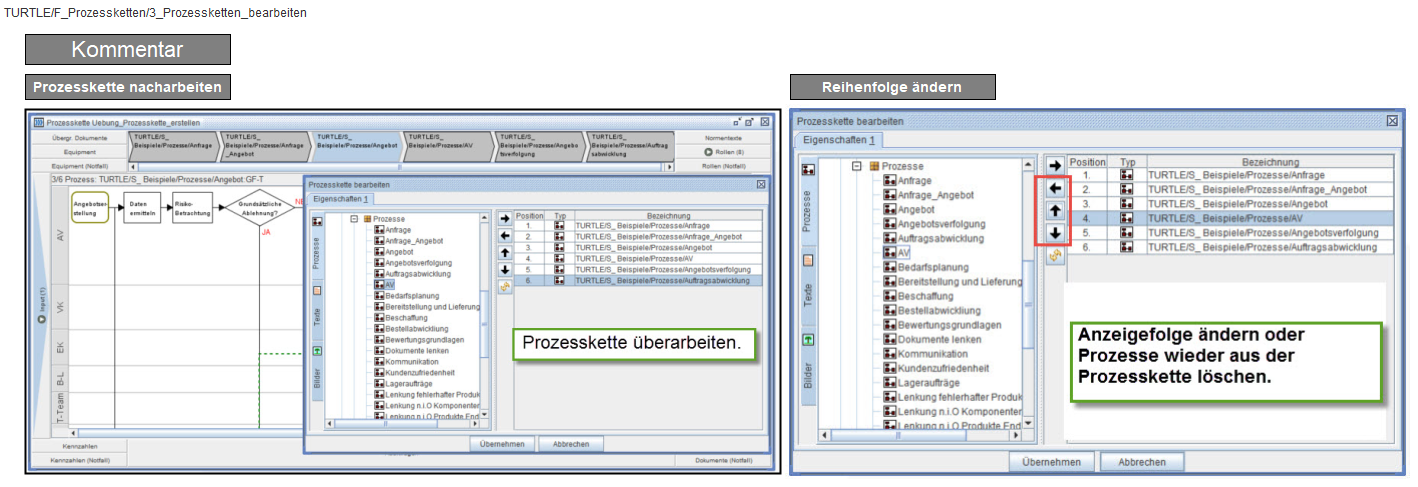The image size is (1418, 487).
Task: Click Abbrechen in Prozesskette nacharbeiten dialog
Action: coord(571,444)
